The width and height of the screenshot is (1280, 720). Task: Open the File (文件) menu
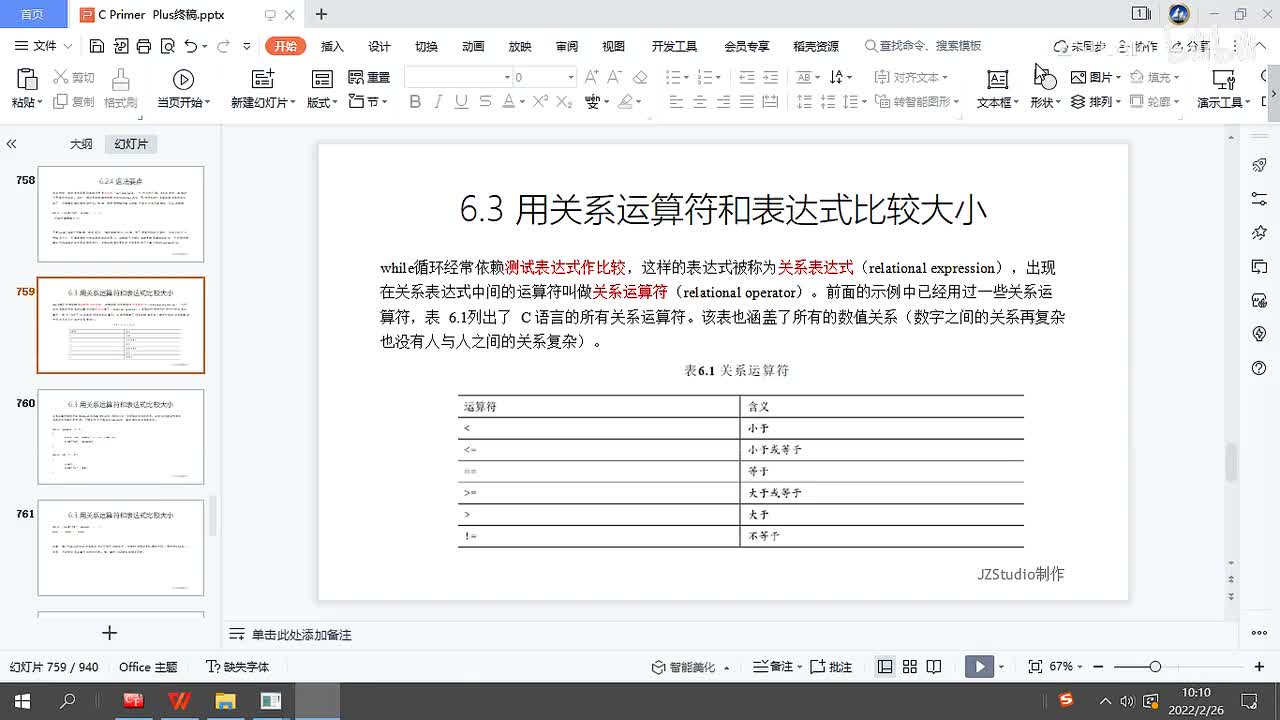(44, 46)
